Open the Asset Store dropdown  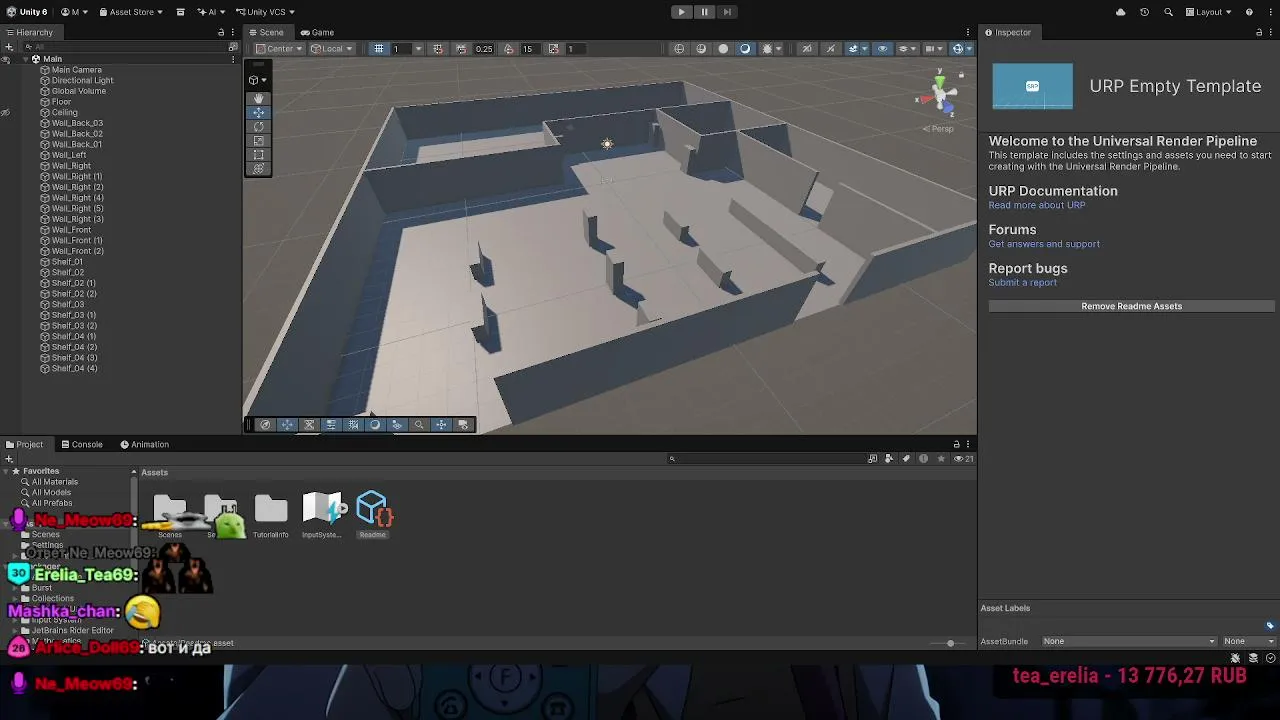point(131,12)
